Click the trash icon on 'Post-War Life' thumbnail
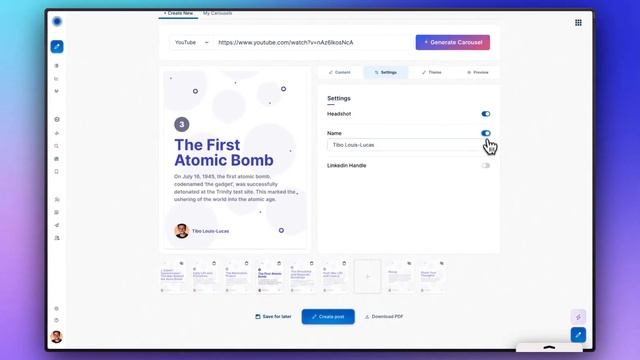This screenshot has height=360, width=640. click(x=344, y=264)
